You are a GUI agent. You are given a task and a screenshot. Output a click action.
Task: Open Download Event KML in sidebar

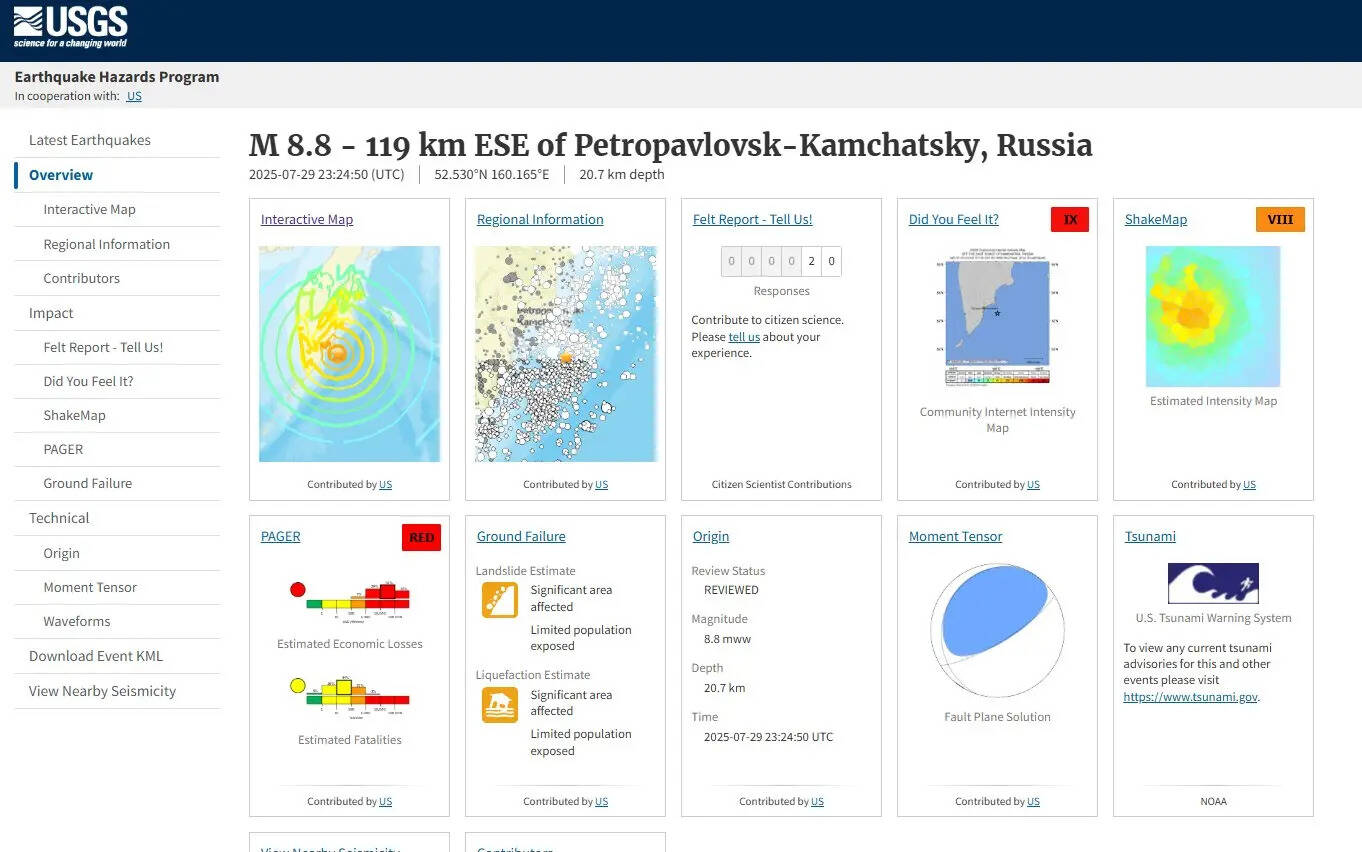(x=96, y=656)
